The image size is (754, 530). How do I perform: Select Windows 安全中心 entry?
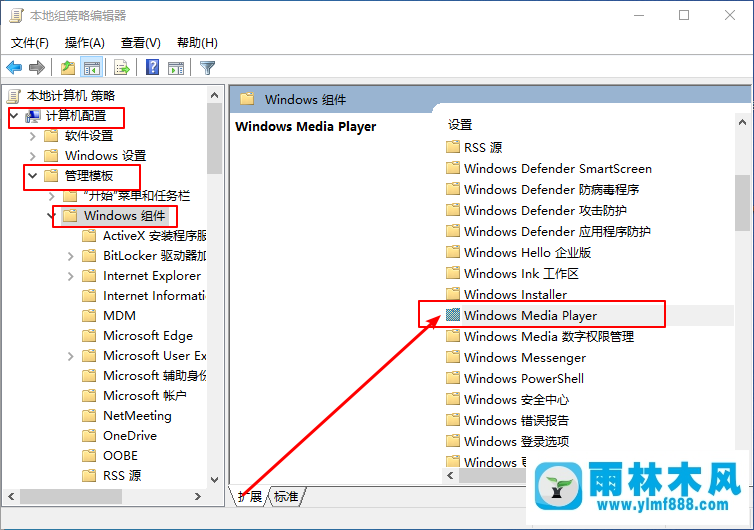pyautogui.click(x=516, y=399)
